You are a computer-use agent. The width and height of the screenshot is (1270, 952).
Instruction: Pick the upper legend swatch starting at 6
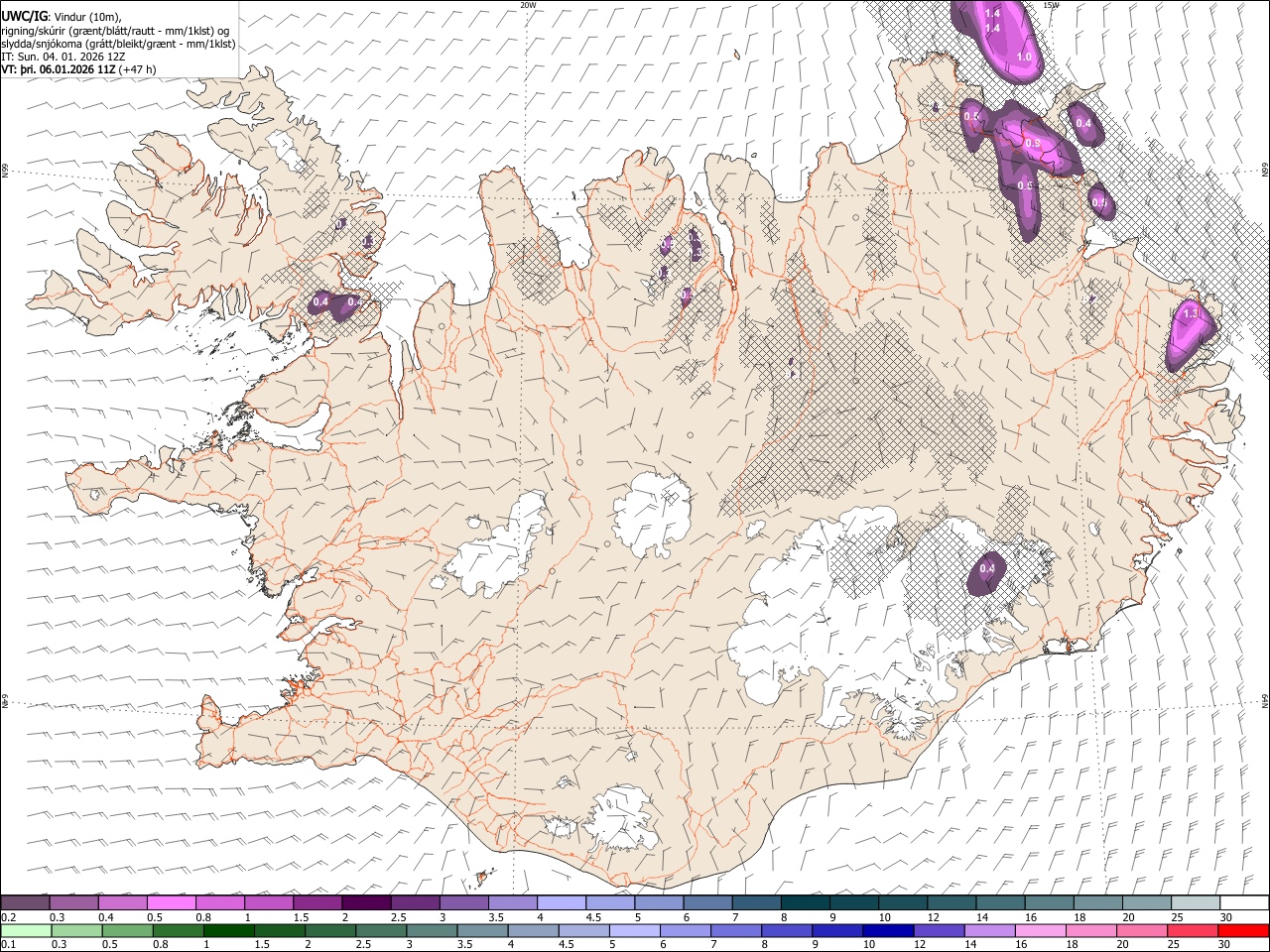pyautogui.click(x=707, y=902)
